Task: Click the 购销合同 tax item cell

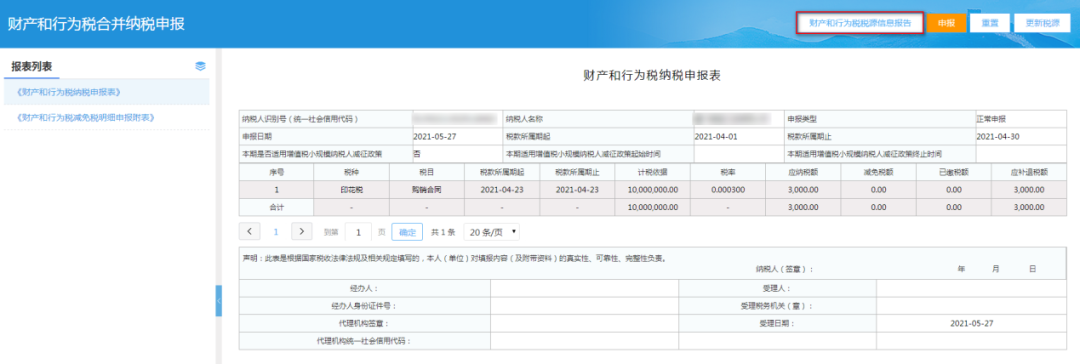Action: (426, 189)
